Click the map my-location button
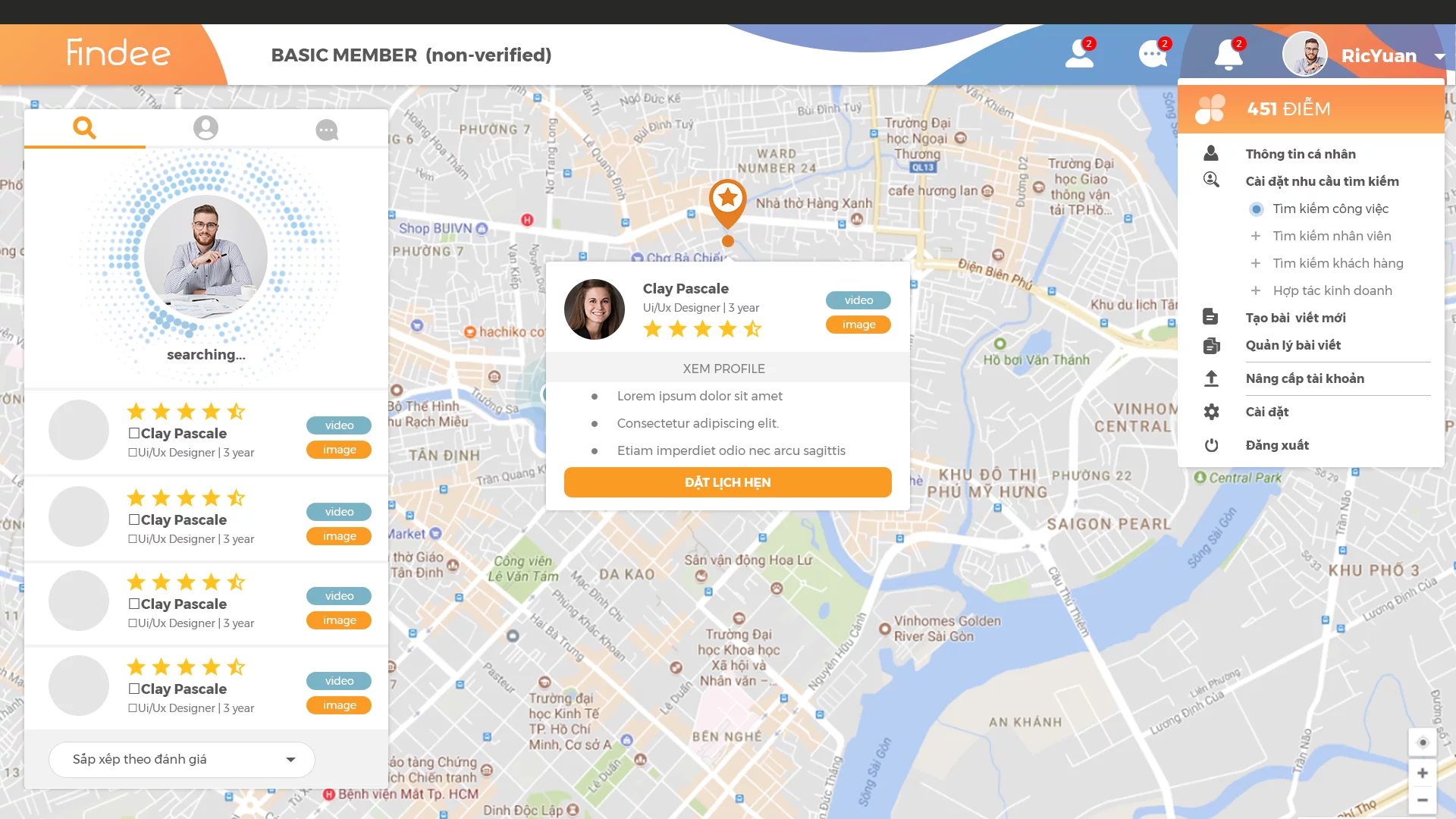The width and height of the screenshot is (1456, 819). click(1423, 742)
